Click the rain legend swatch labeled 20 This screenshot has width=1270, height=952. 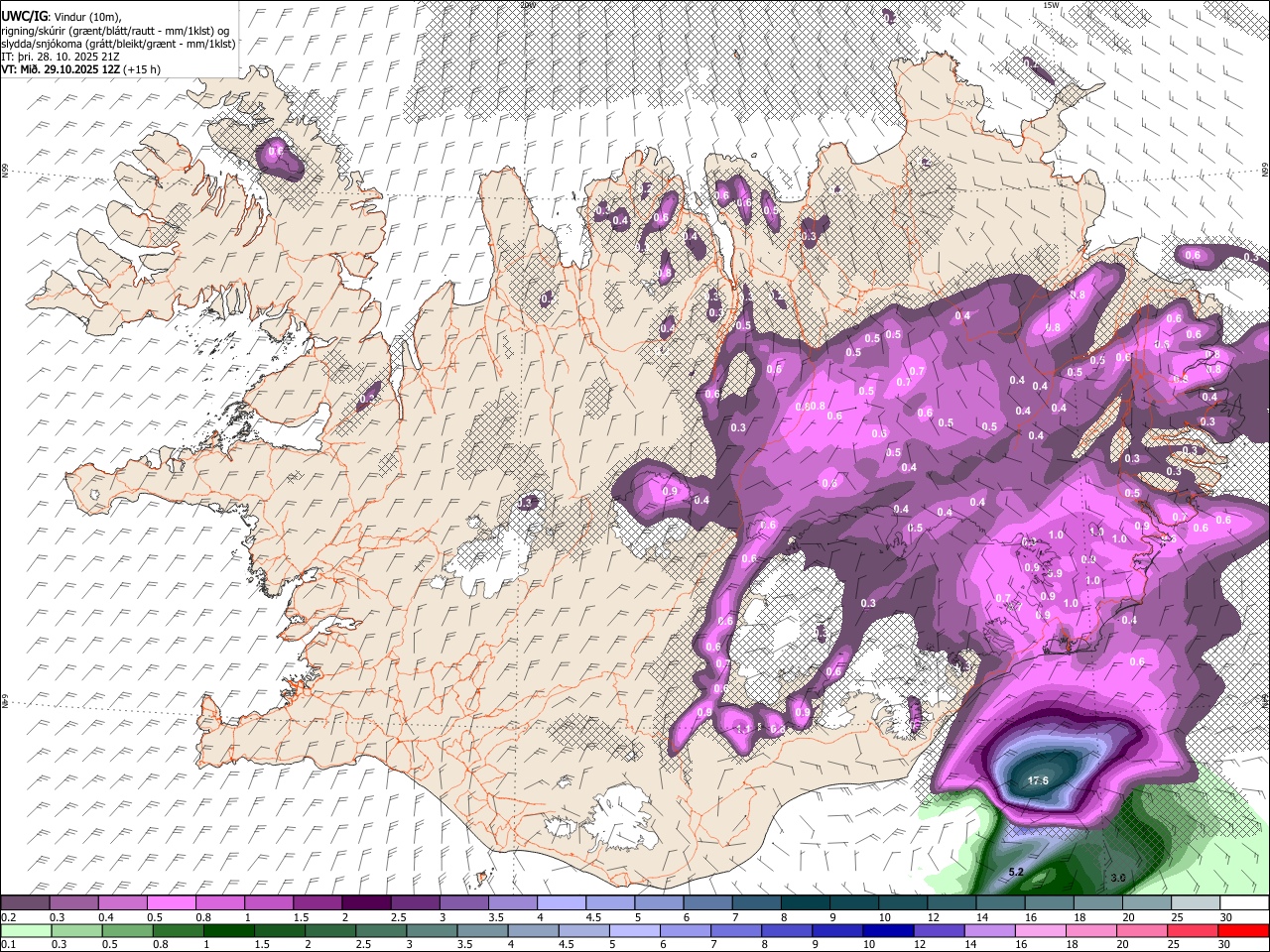(x=1141, y=930)
